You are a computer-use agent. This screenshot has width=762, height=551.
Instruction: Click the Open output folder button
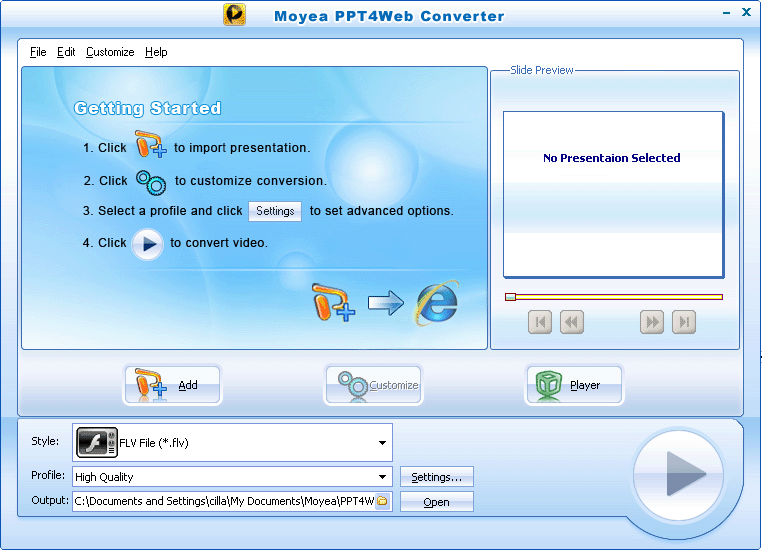(x=436, y=501)
